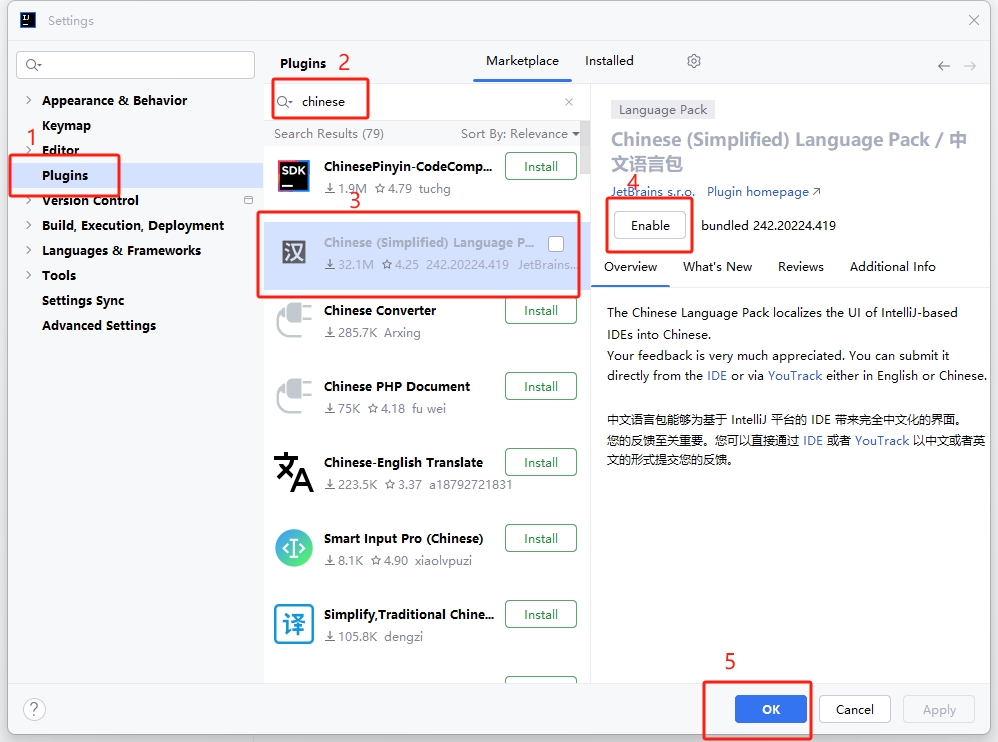998x742 pixels.
Task: Select Keymap in settings tree
Action: coord(66,125)
